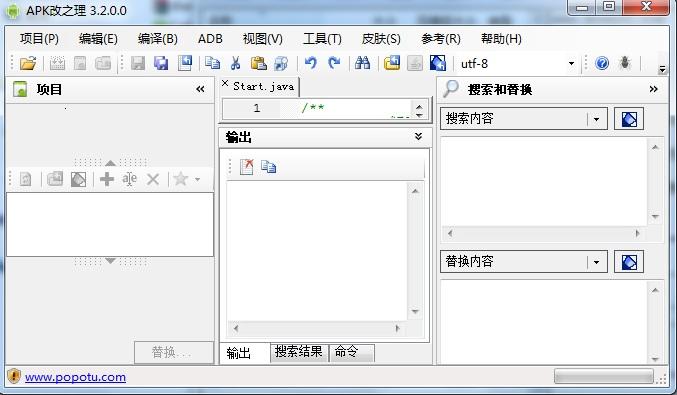The height and width of the screenshot is (395, 677).
Task: Close the Start.java tab
Action: [x=225, y=83]
